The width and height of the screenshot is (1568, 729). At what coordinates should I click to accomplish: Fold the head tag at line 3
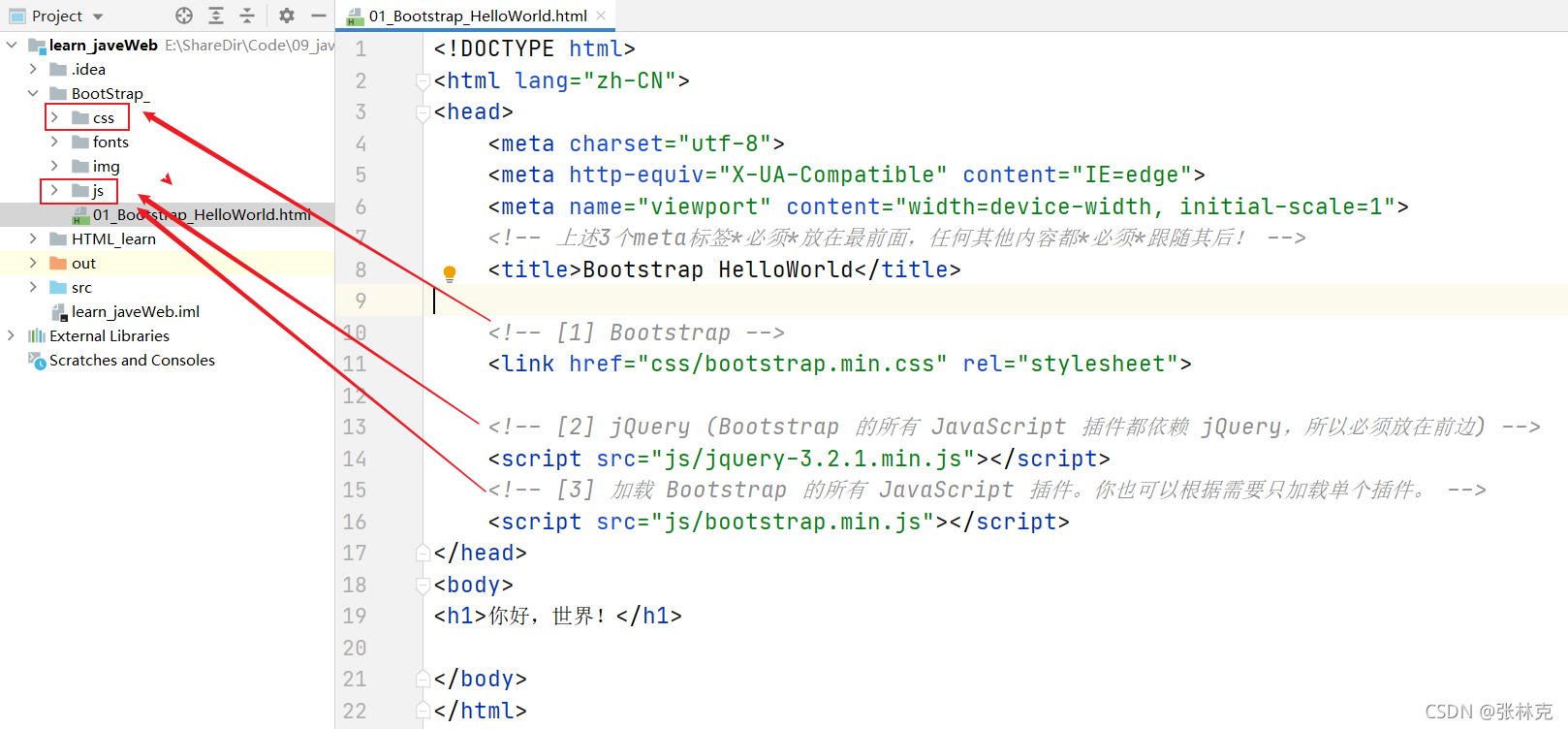[x=423, y=113]
